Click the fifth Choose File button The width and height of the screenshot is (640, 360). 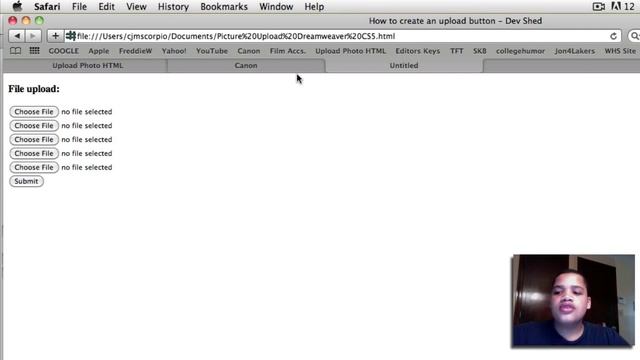pos(34,167)
